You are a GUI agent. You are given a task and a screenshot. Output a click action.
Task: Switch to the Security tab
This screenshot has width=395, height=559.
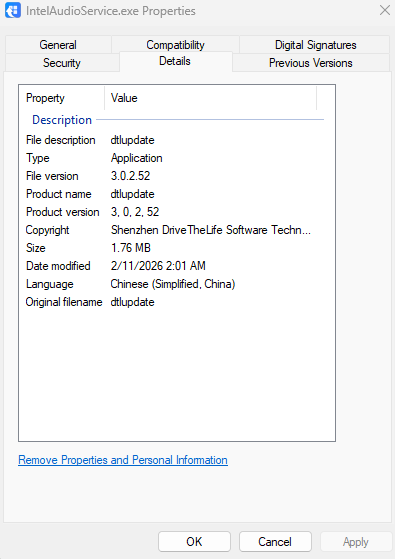[62, 63]
